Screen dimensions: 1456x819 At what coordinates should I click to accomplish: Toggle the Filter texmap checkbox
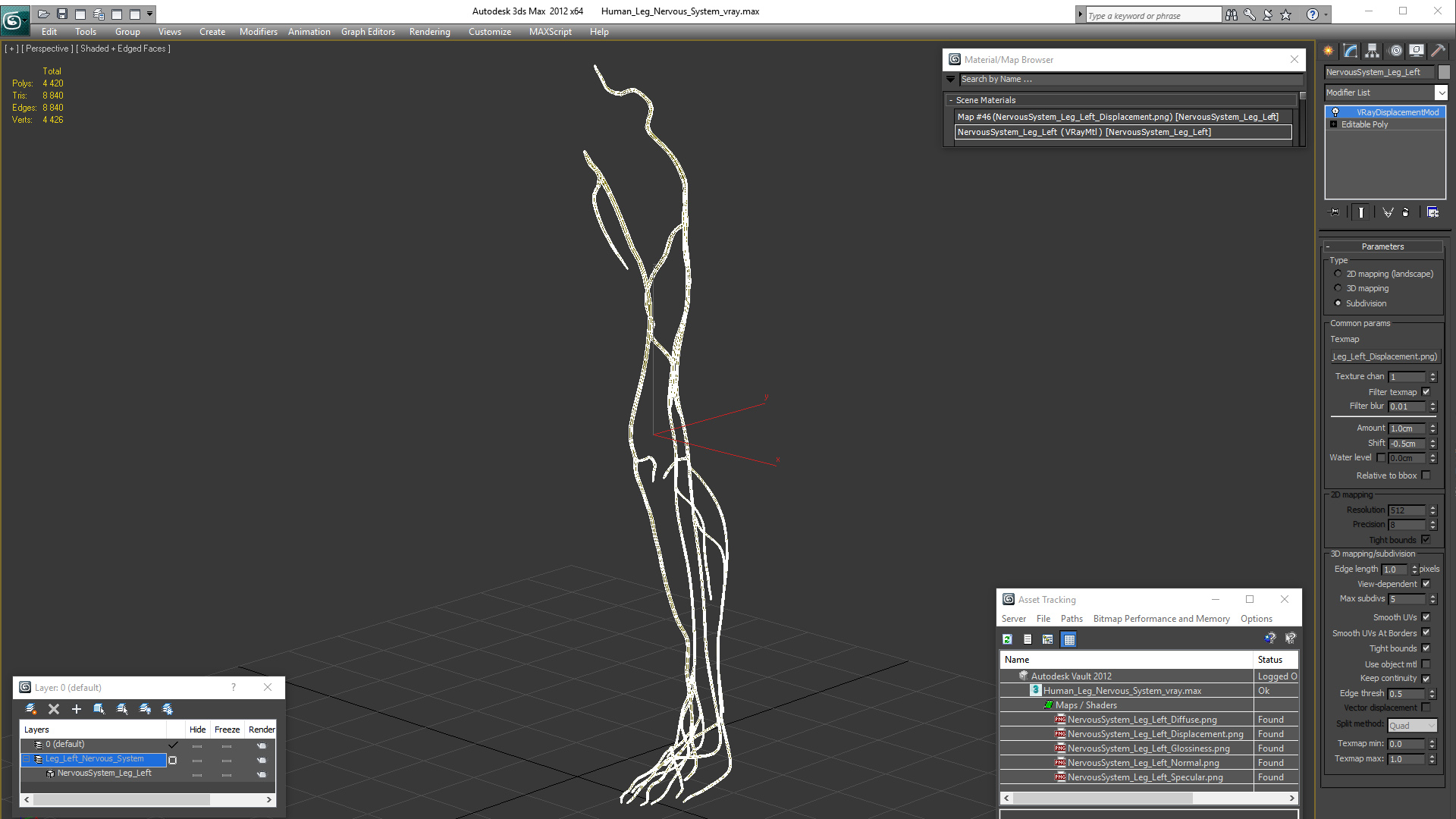[x=1426, y=392]
